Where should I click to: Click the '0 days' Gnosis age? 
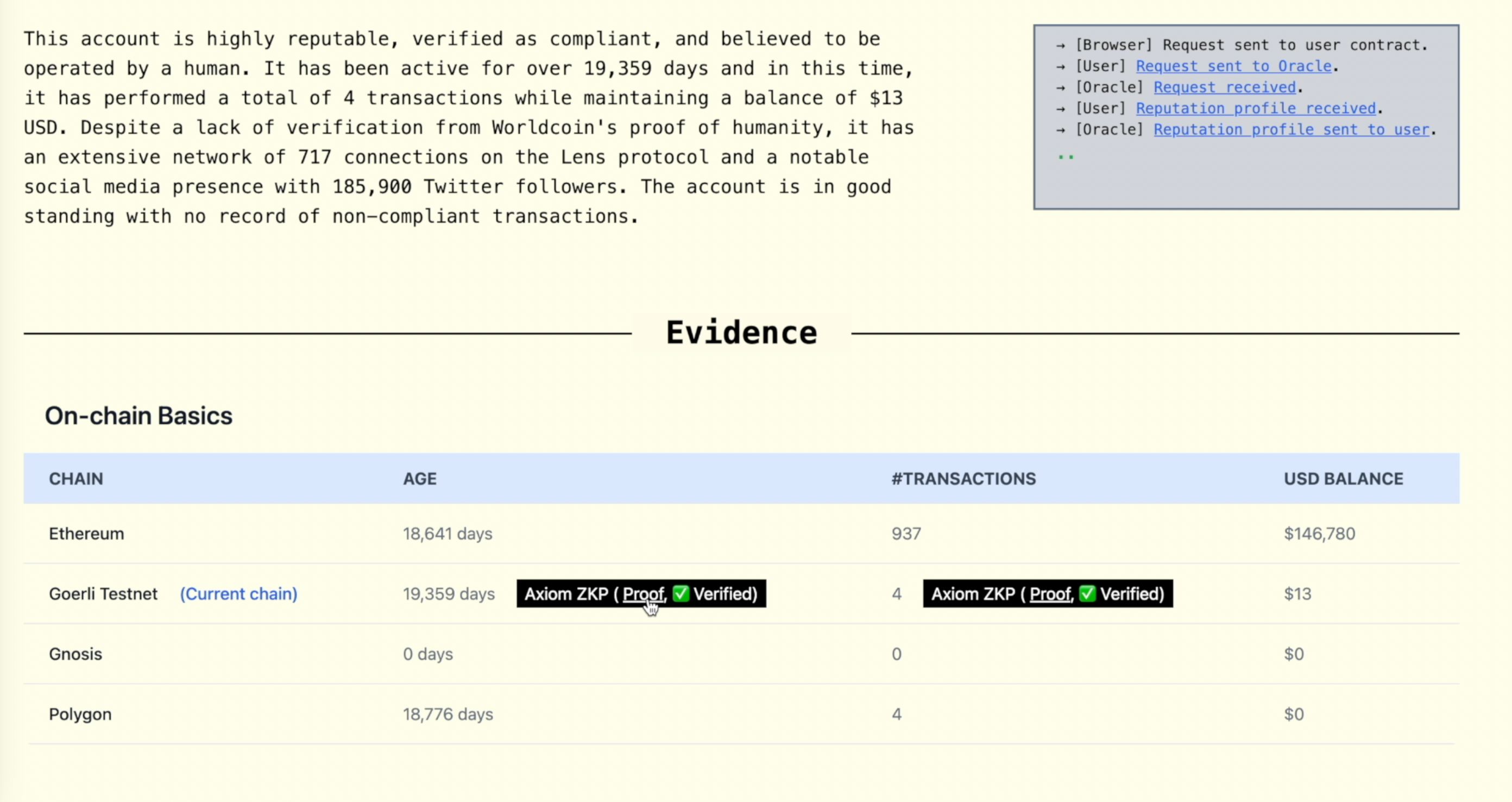(428, 654)
